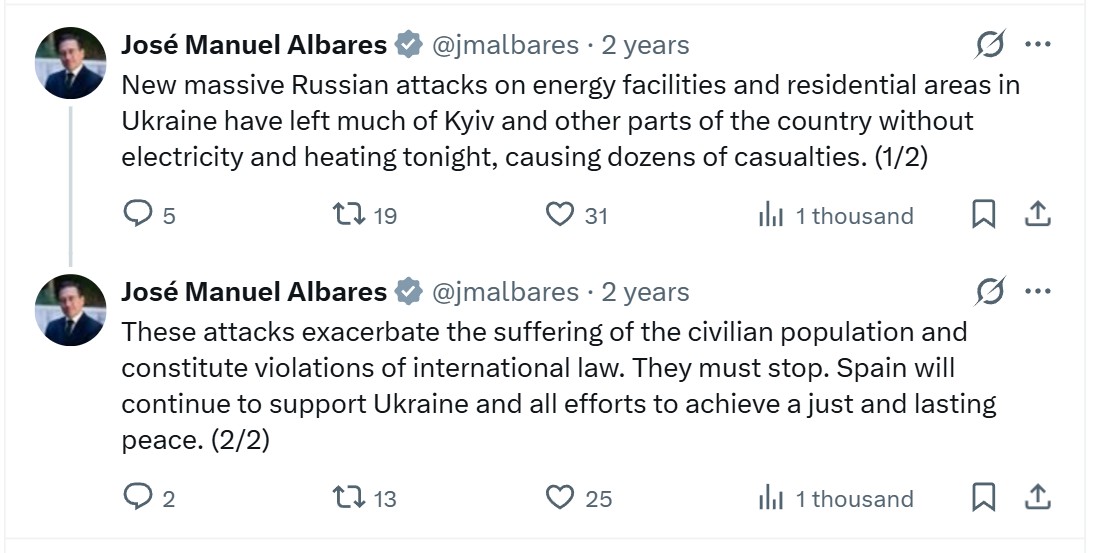This screenshot has width=1099, height=553.
Task: Open the second tweet's '2 years' timestamp
Action: (646, 292)
